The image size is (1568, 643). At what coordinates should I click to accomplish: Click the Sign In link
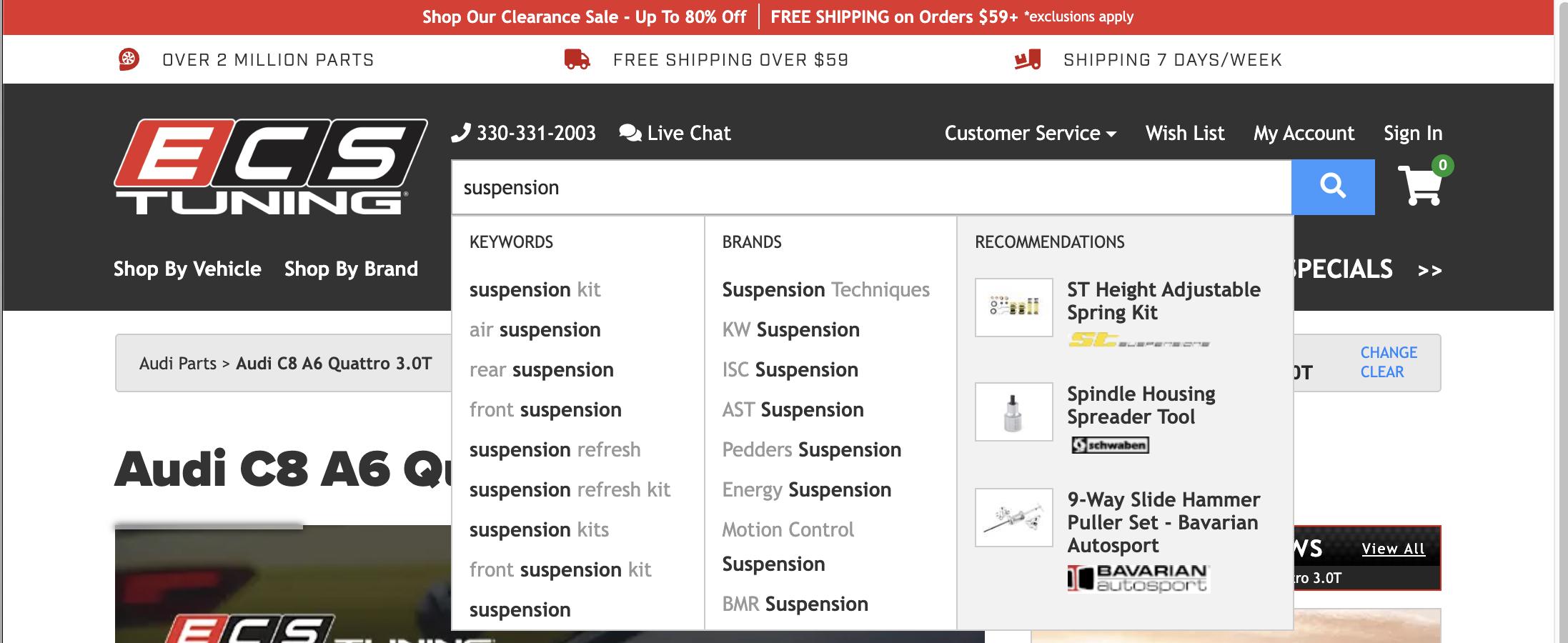1412,133
